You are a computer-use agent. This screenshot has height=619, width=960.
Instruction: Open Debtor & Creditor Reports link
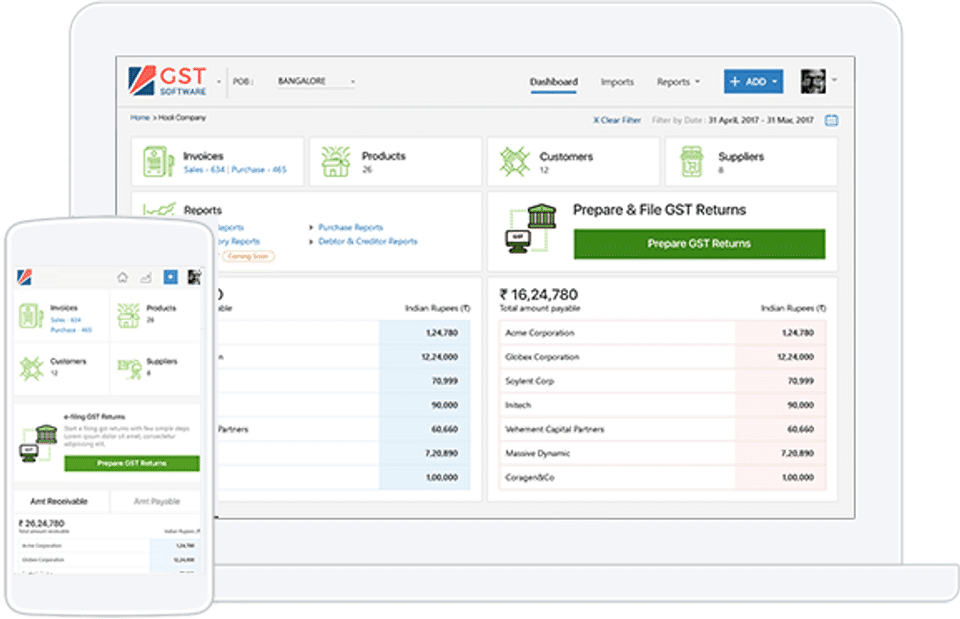367,241
